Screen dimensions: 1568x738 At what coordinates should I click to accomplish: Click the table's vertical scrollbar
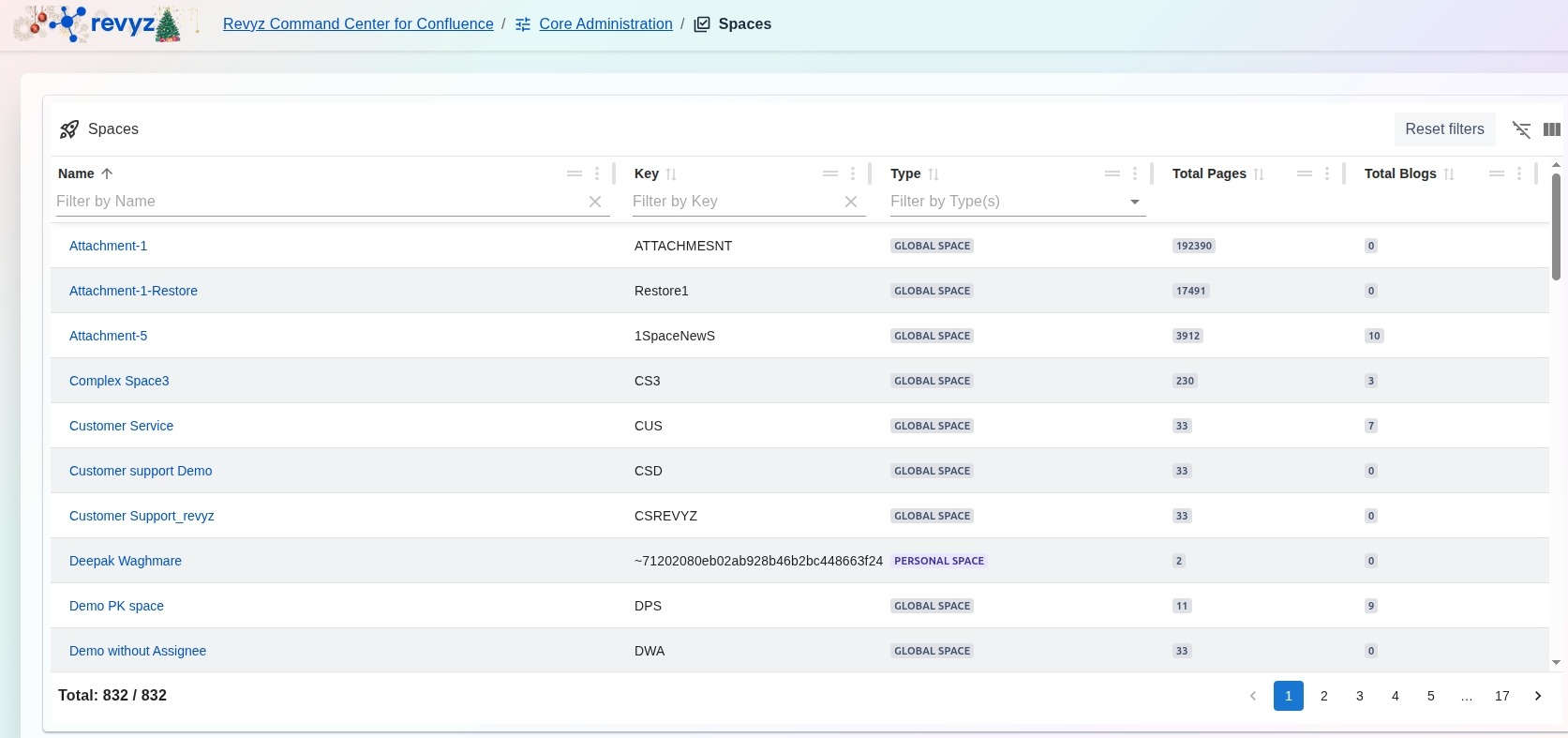[1556, 225]
